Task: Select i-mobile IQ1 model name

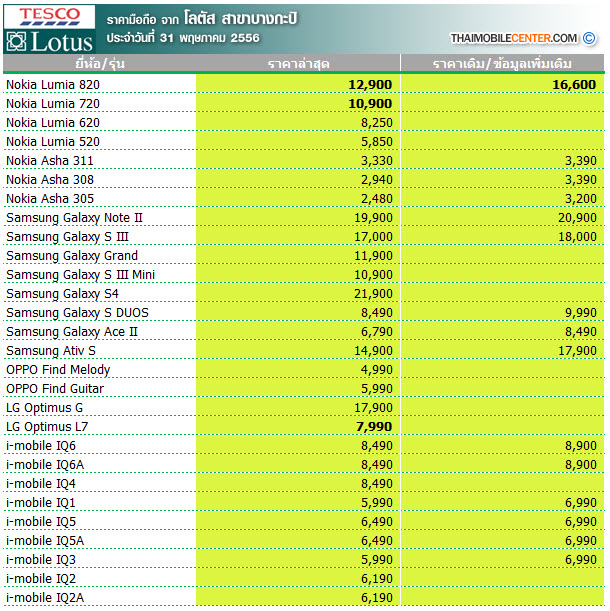Action: point(41,503)
